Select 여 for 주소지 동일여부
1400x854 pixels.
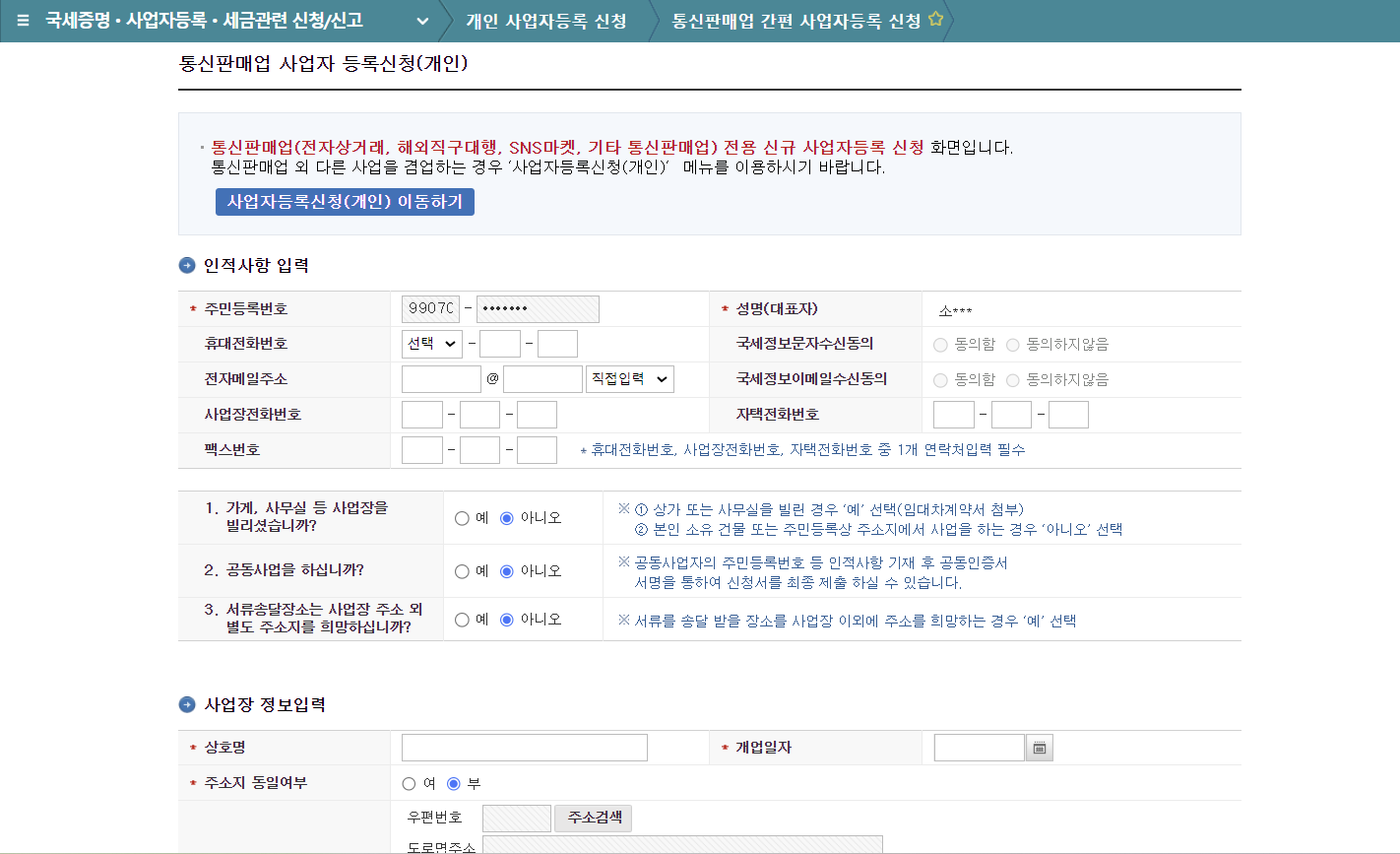(x=408, y=783)
